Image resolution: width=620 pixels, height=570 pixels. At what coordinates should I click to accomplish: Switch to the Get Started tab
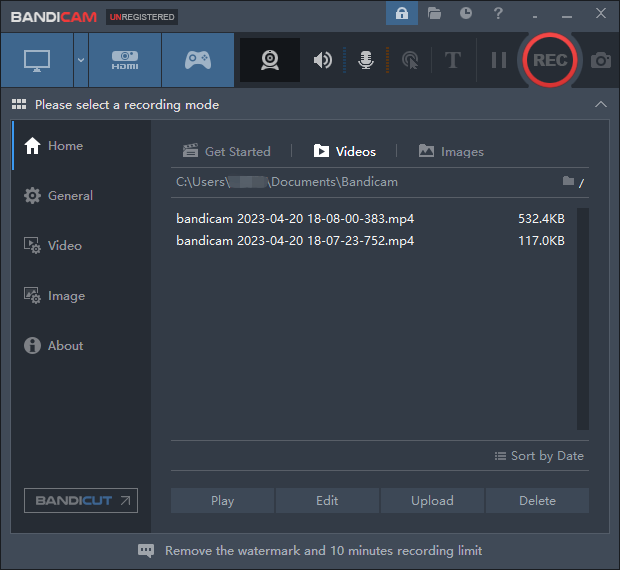pyautogui.click(x=227, y=151)
